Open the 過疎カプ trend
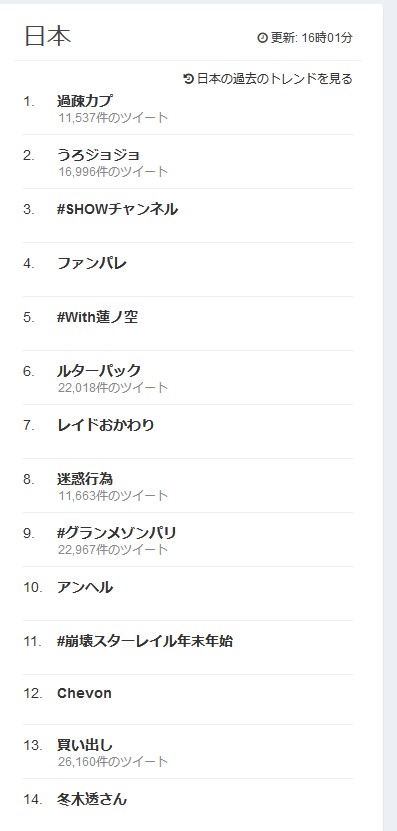The width and height of the screenshot is (397, 831). (x=85, y=101)
